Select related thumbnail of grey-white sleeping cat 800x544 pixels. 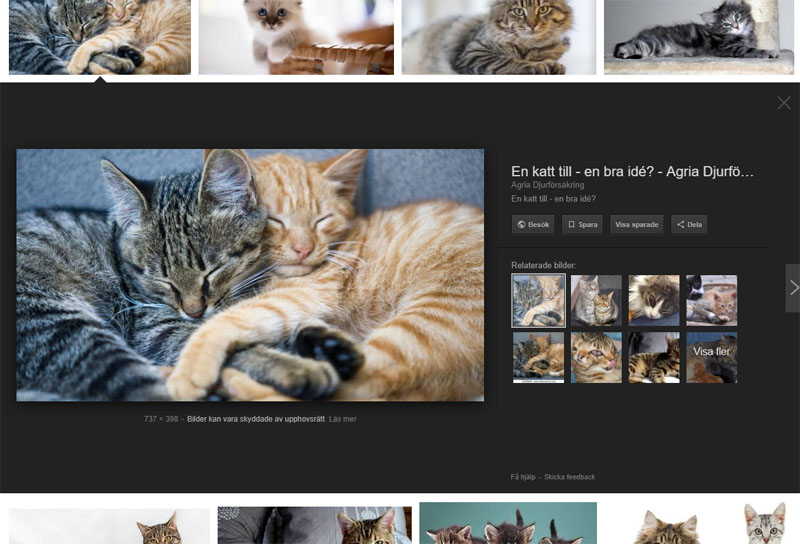pos(654,301)
